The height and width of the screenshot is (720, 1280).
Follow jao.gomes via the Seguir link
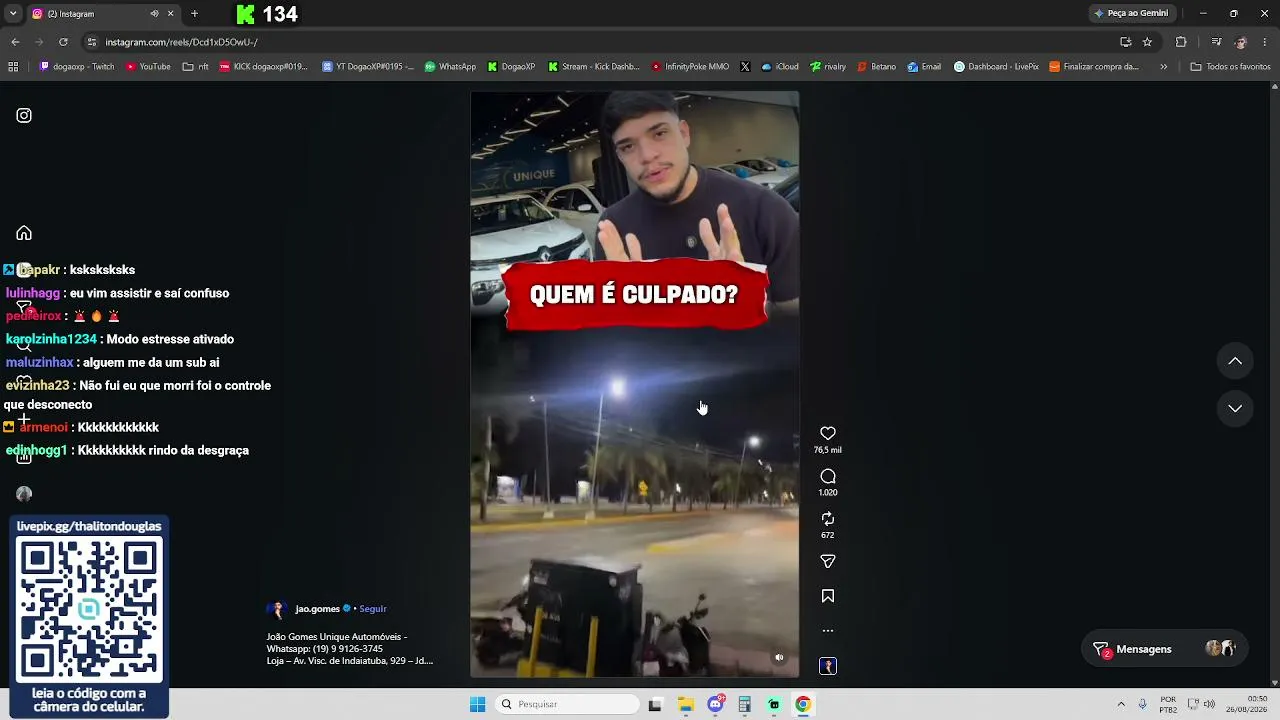coord(373,609)
